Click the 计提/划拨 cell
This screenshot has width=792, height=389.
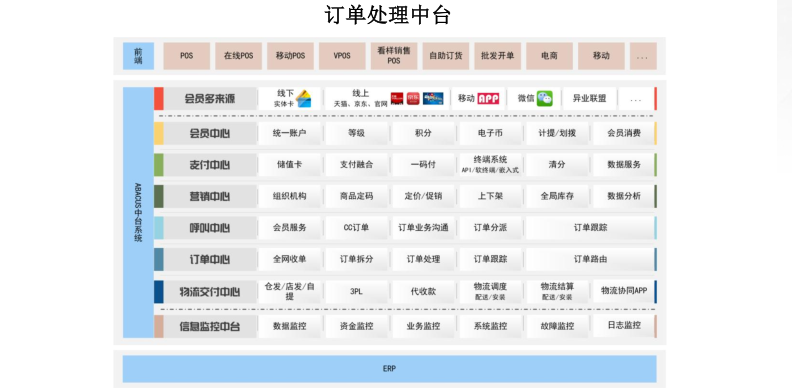click(x=557, y=133)
